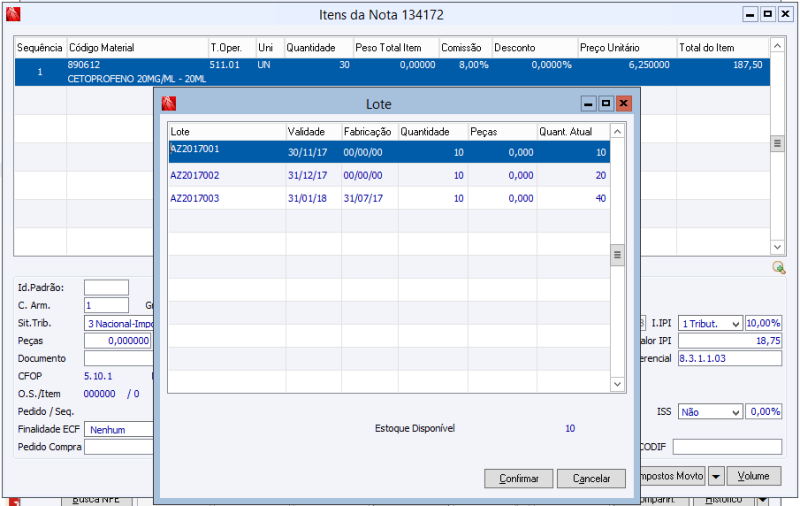Close the Lote dialog with red X
Image resolution: width=800 pixels, height=506 pixels.
[x=623, y=104]
